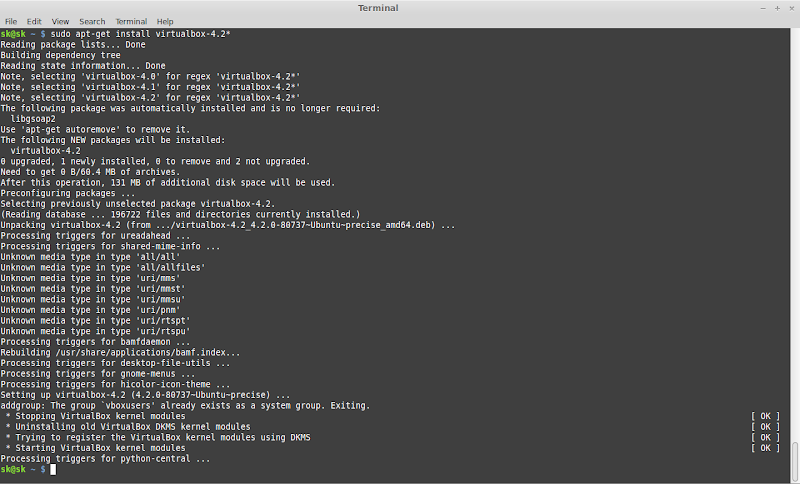Click the line 'Building dependency tree'
This screenshot has height=484, width=800.
click(x=61, y=55)
